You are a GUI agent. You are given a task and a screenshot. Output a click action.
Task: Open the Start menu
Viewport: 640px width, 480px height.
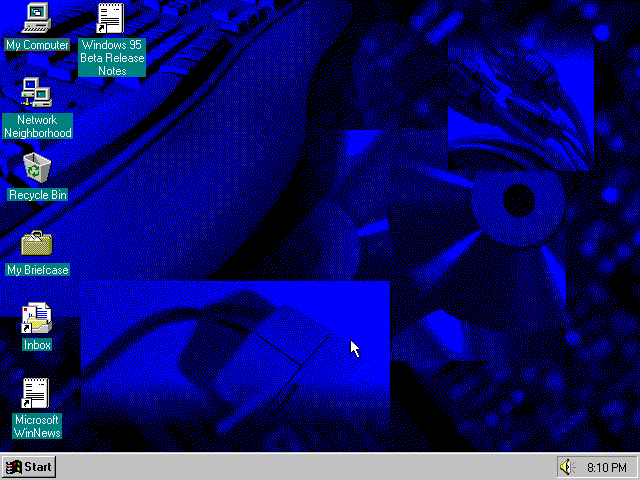click(29, 467)
